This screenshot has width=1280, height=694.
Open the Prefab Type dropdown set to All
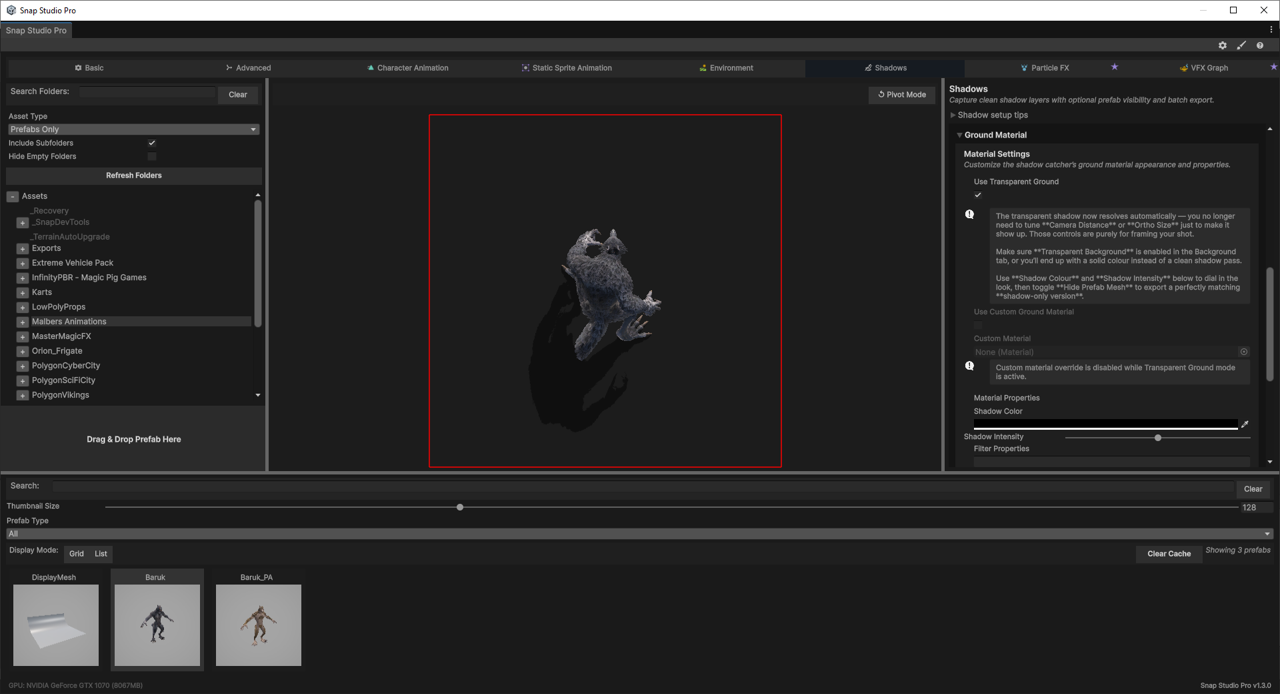point(639,534)
